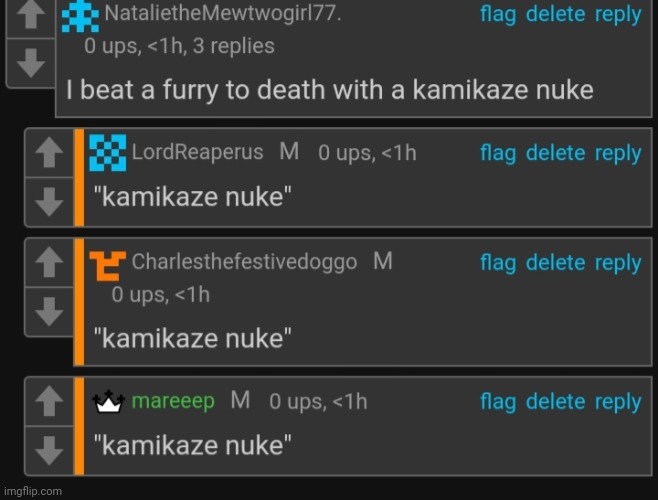Delete LordReaperus's comment
This screenshot has width=658, height=500.
[x=555, y=153]
